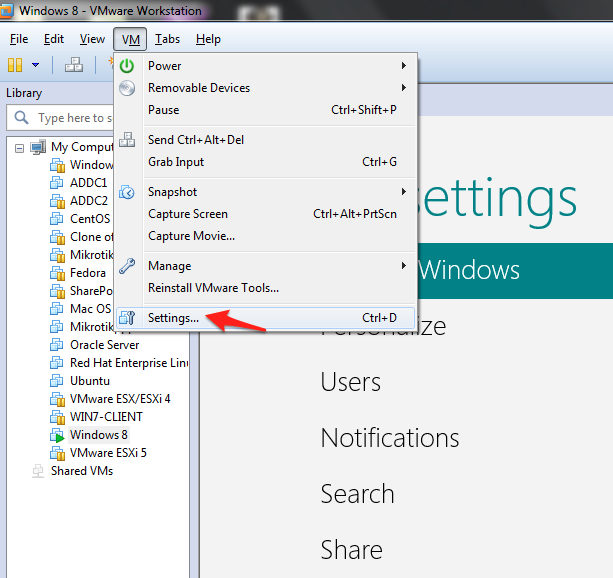
Task: Click the WIN7-CLIENT VM icon
Action: 57,417
